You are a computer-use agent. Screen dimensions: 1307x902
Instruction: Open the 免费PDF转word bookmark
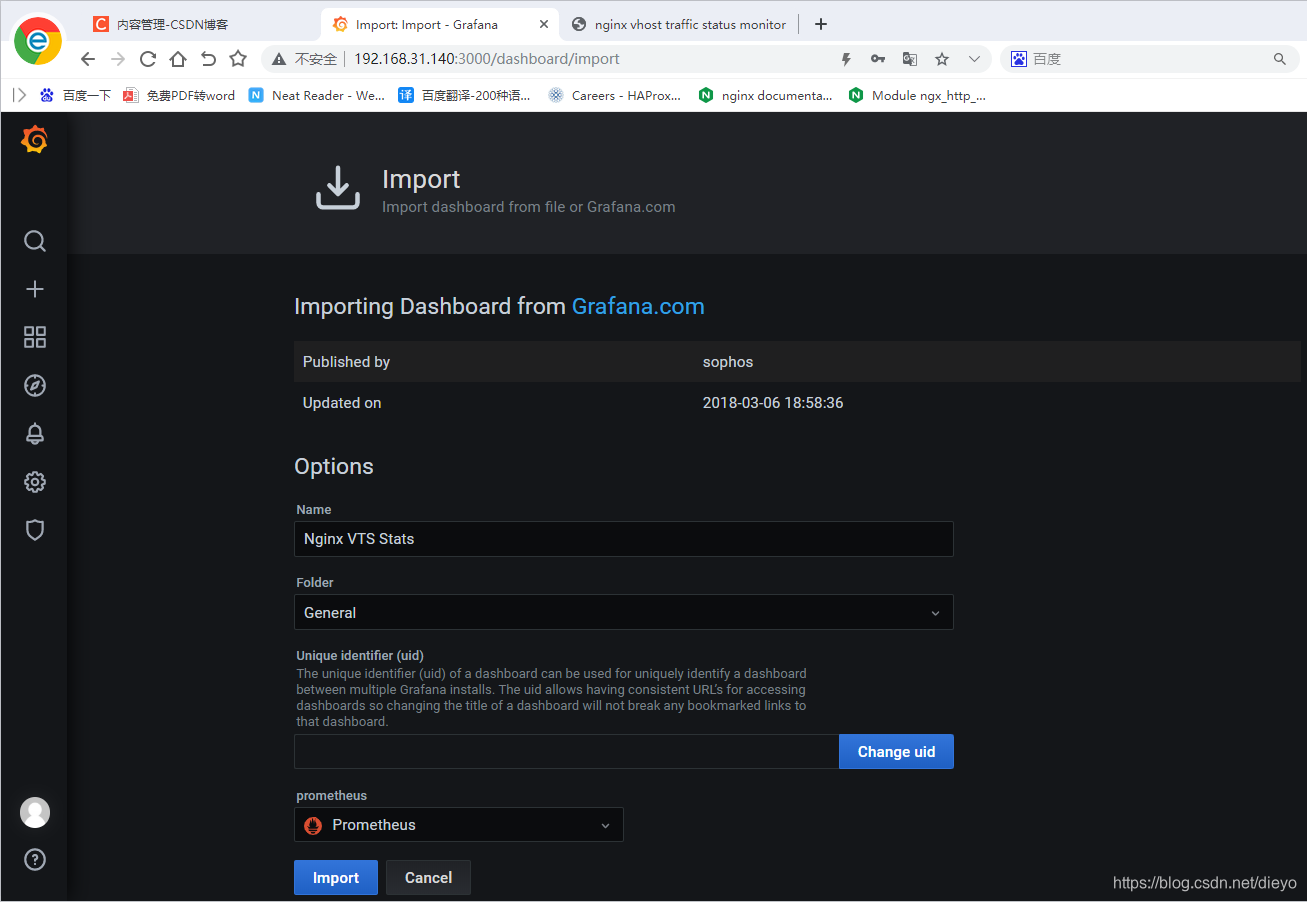coord(179,95)
